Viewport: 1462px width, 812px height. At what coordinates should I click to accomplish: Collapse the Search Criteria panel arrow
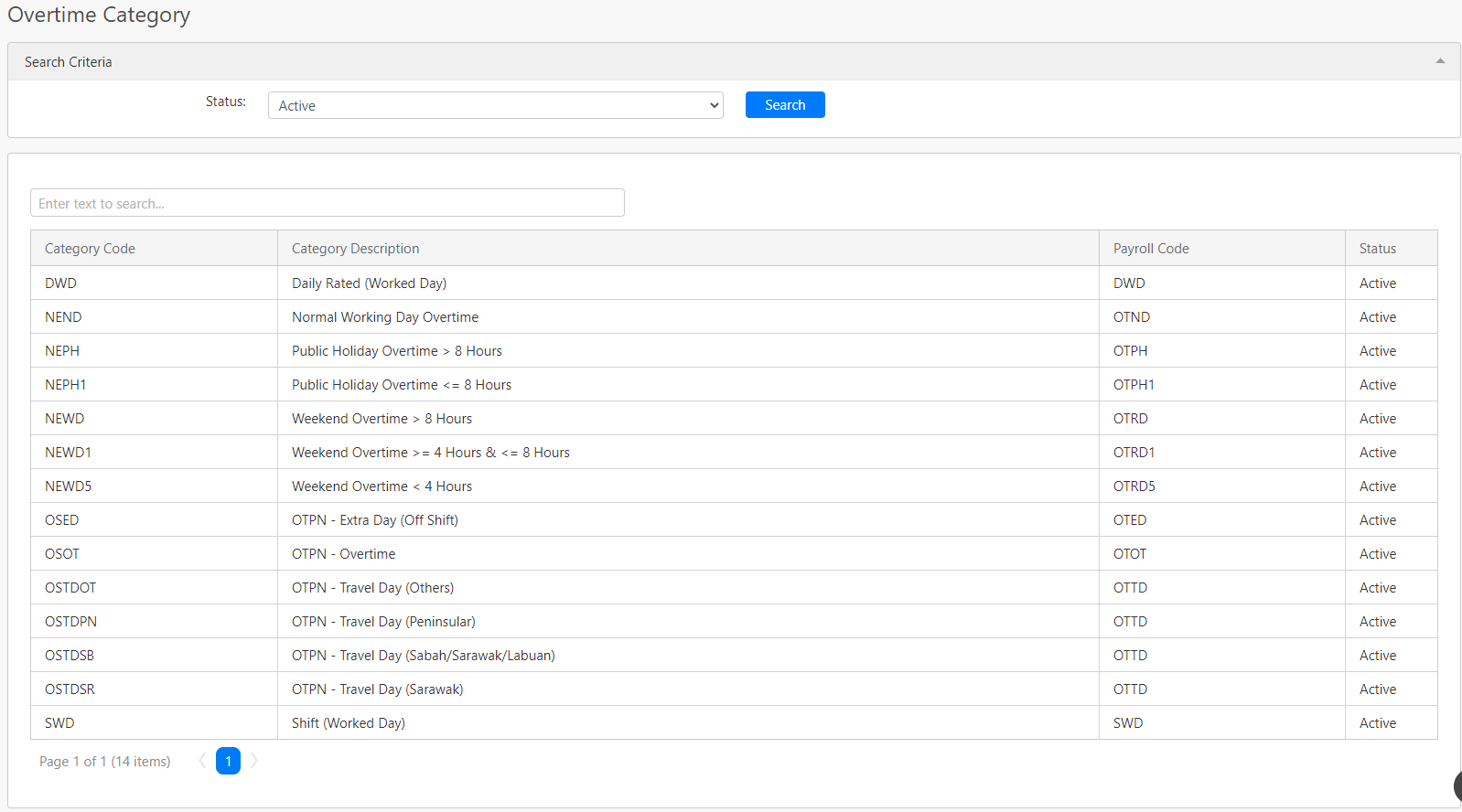click(x=1440, y=61)
